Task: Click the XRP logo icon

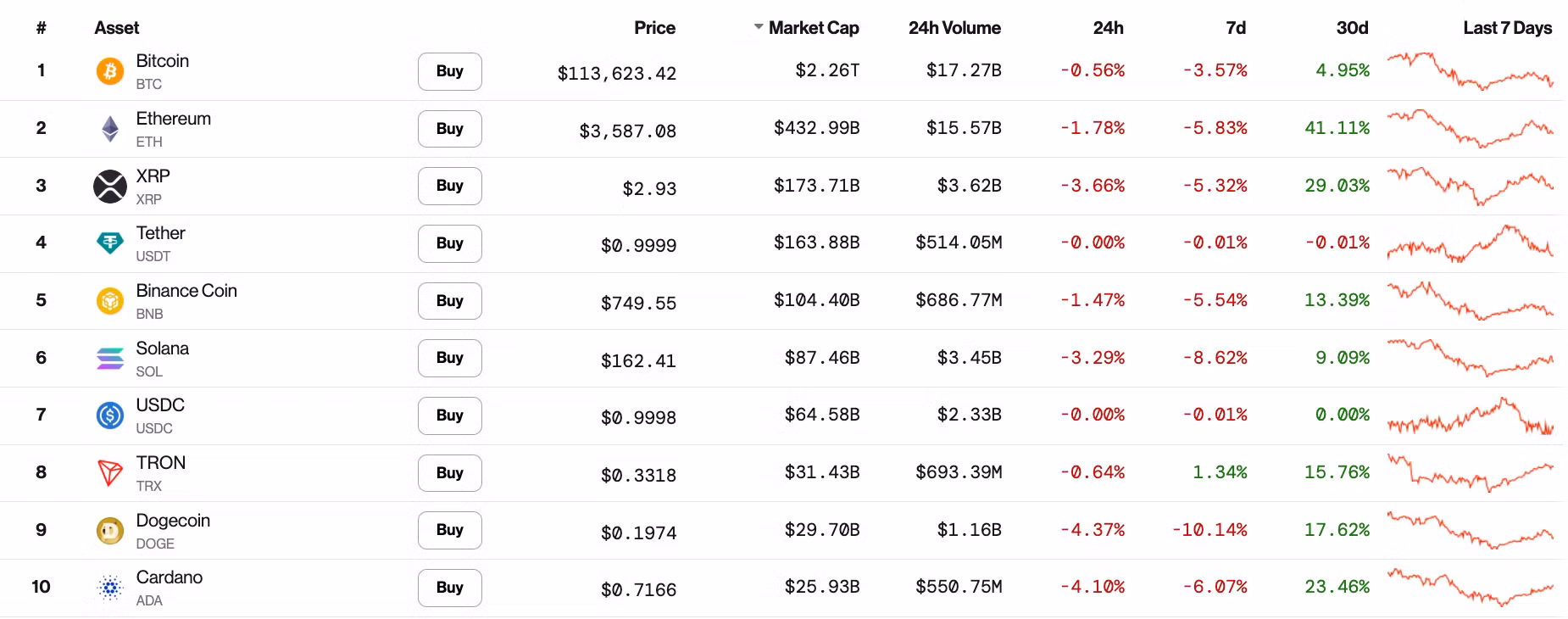Action: [x=110, y=187]
